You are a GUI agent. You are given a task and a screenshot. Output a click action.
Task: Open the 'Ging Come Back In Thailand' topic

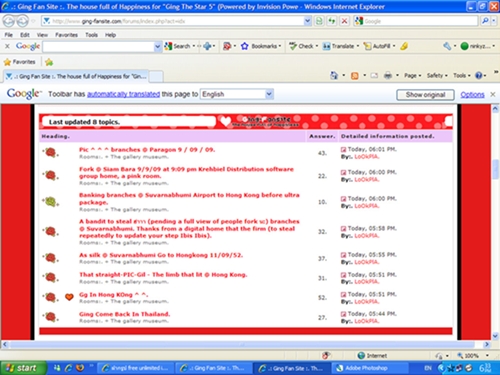pos(125,314)
